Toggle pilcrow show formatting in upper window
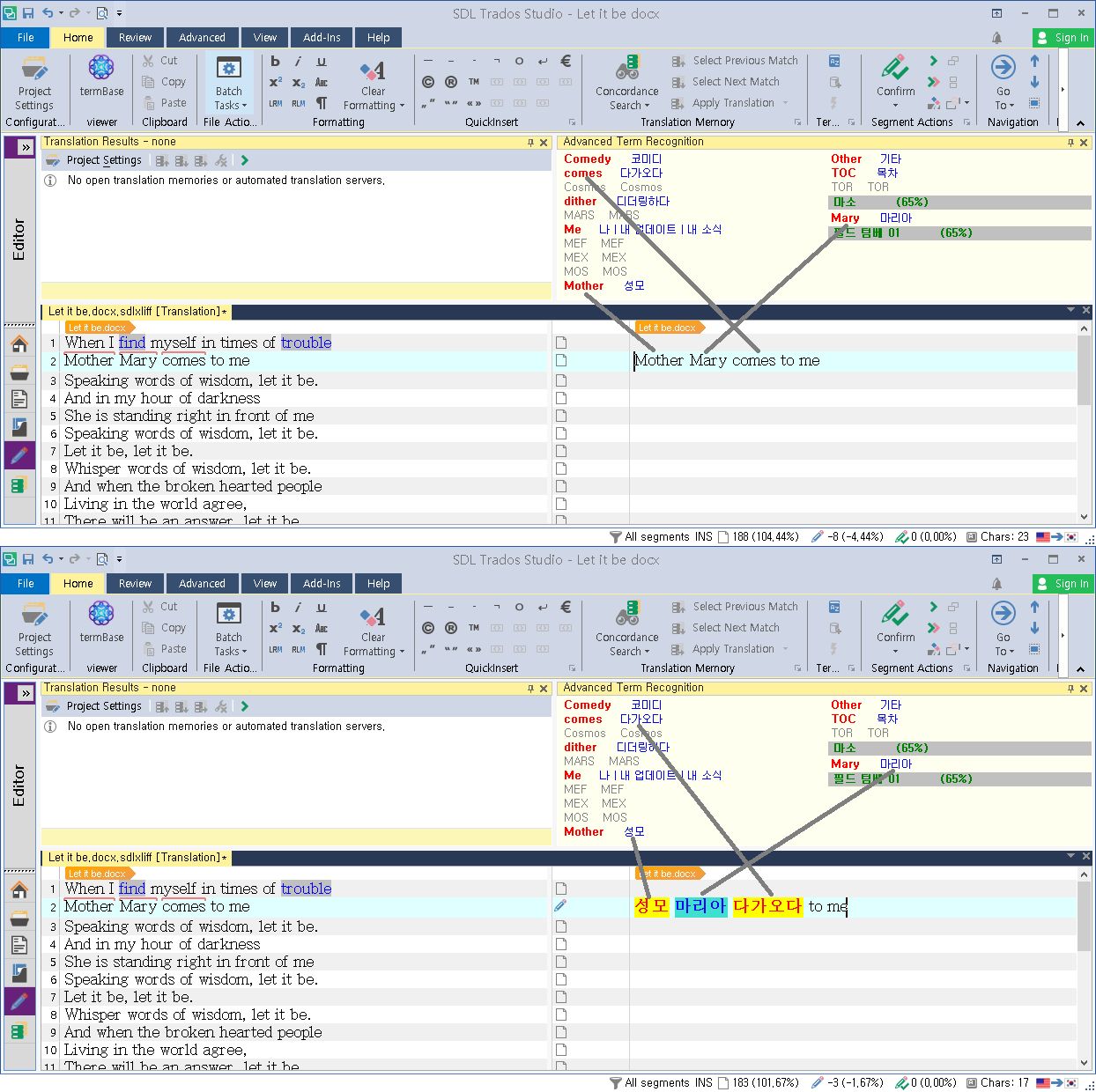Screen dimensions: 1096x1092 pyautogui.click(x=321, y=103)
